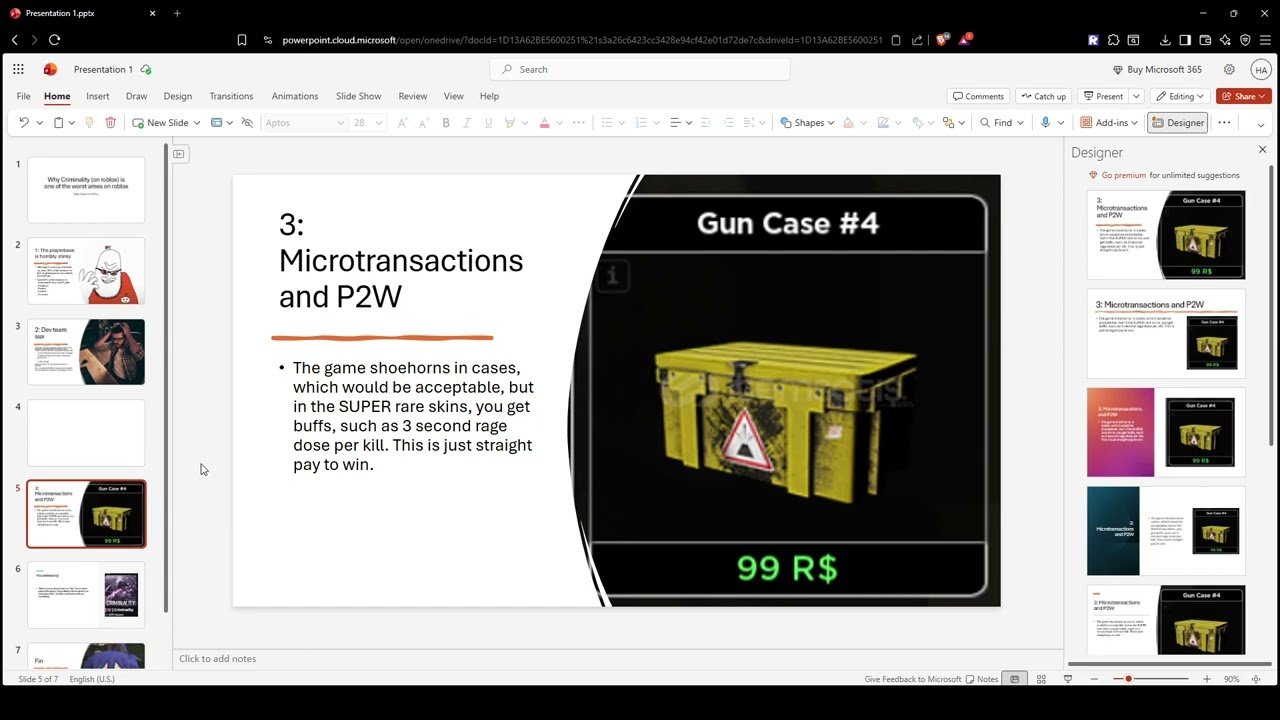Toggle the Designer pane button

pyautogui.click(x=1178, y=123)
